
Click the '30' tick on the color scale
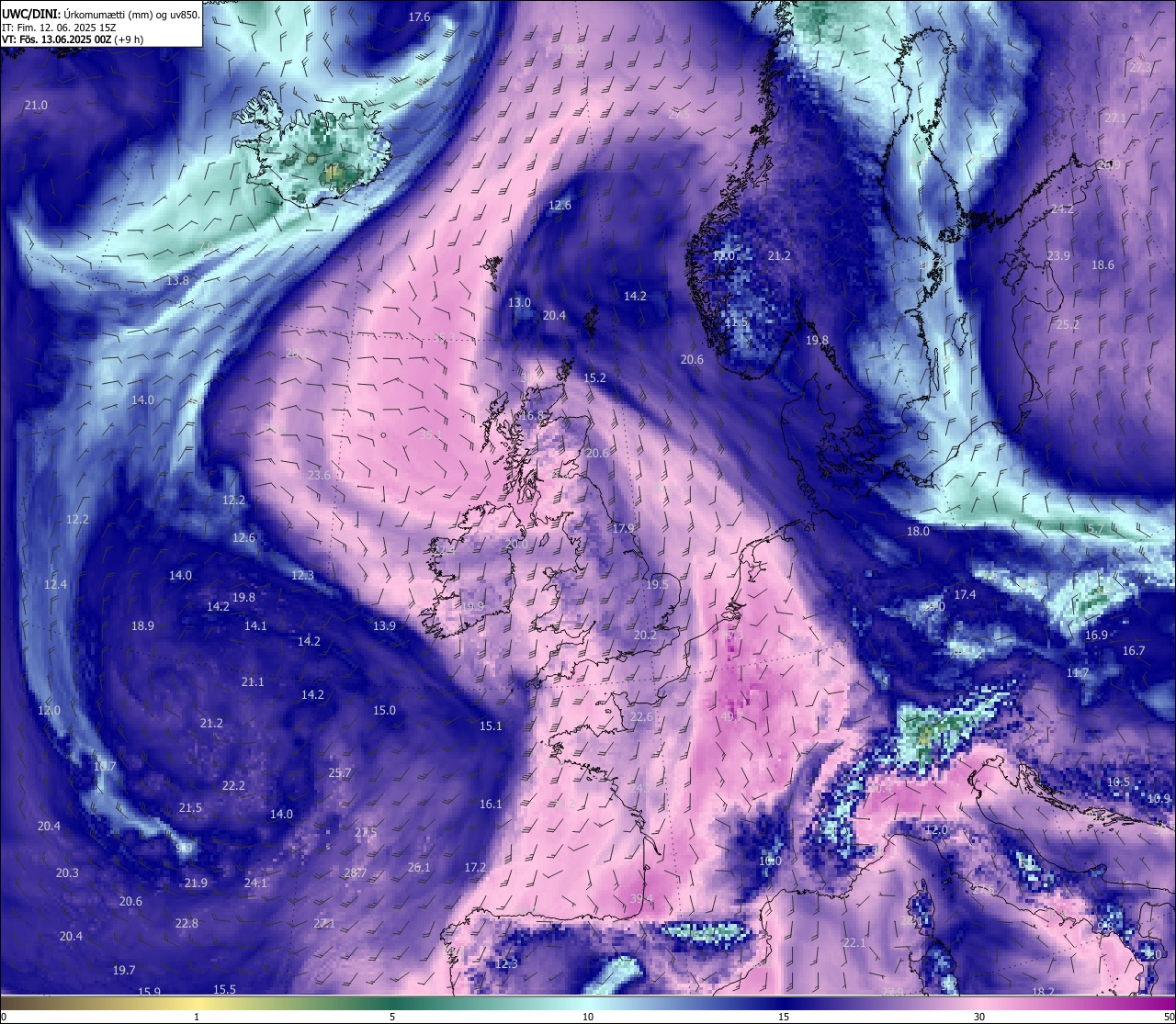979,1017
